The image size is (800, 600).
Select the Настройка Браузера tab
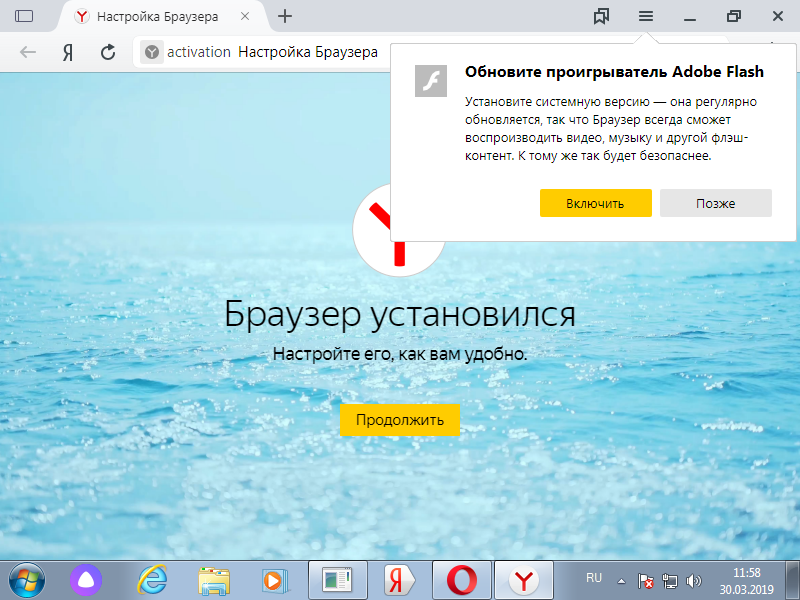click(161, 16)
